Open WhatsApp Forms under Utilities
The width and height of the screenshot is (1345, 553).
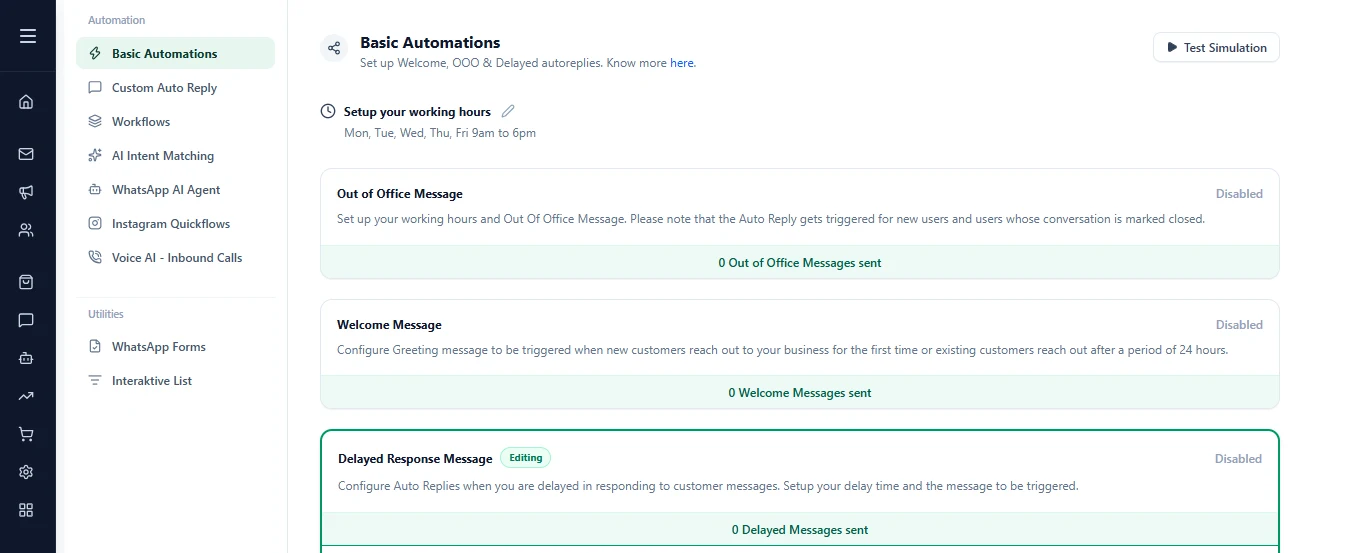click(175, 347)
